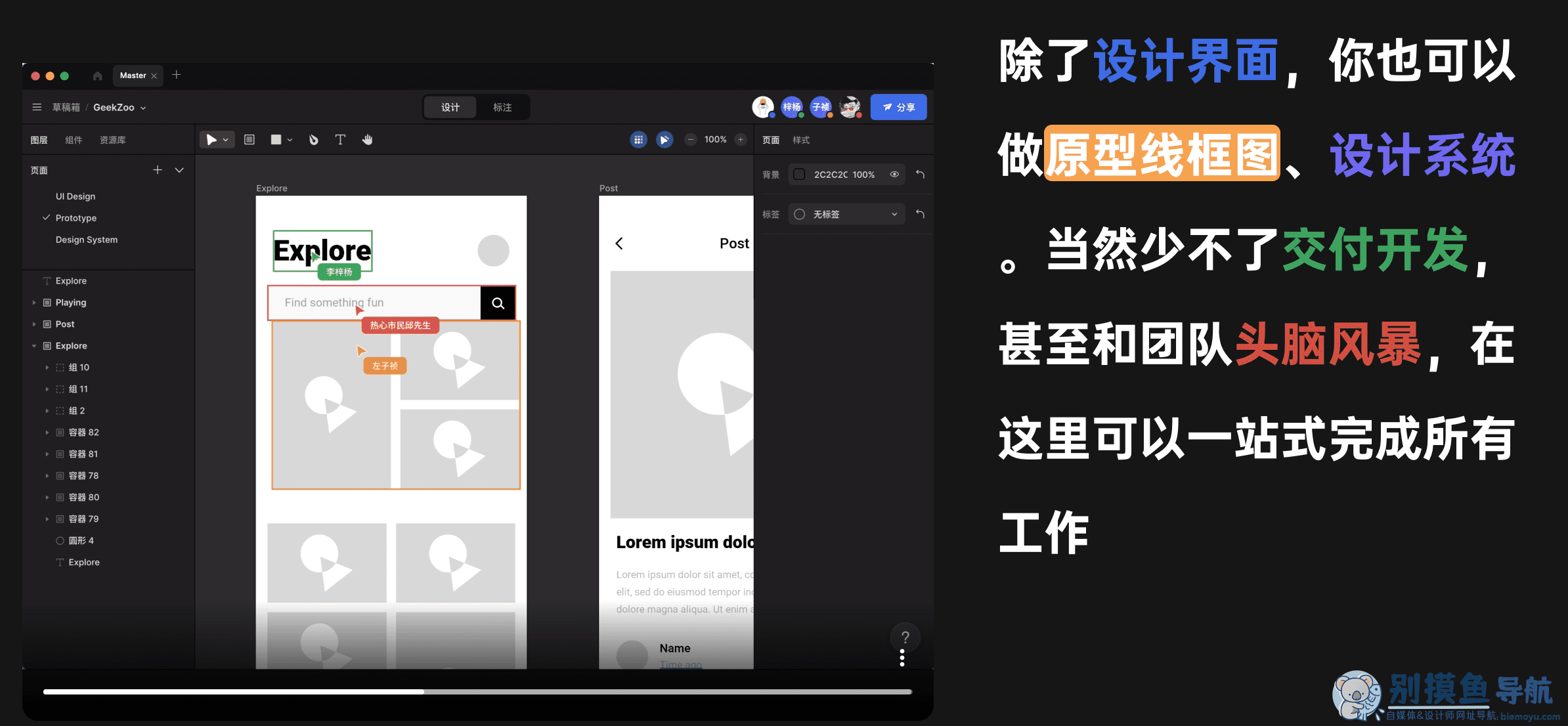This screenshot has width=1568, height=726.
Task: Select the Pen tool in toolbar
Action: point(313,139)
